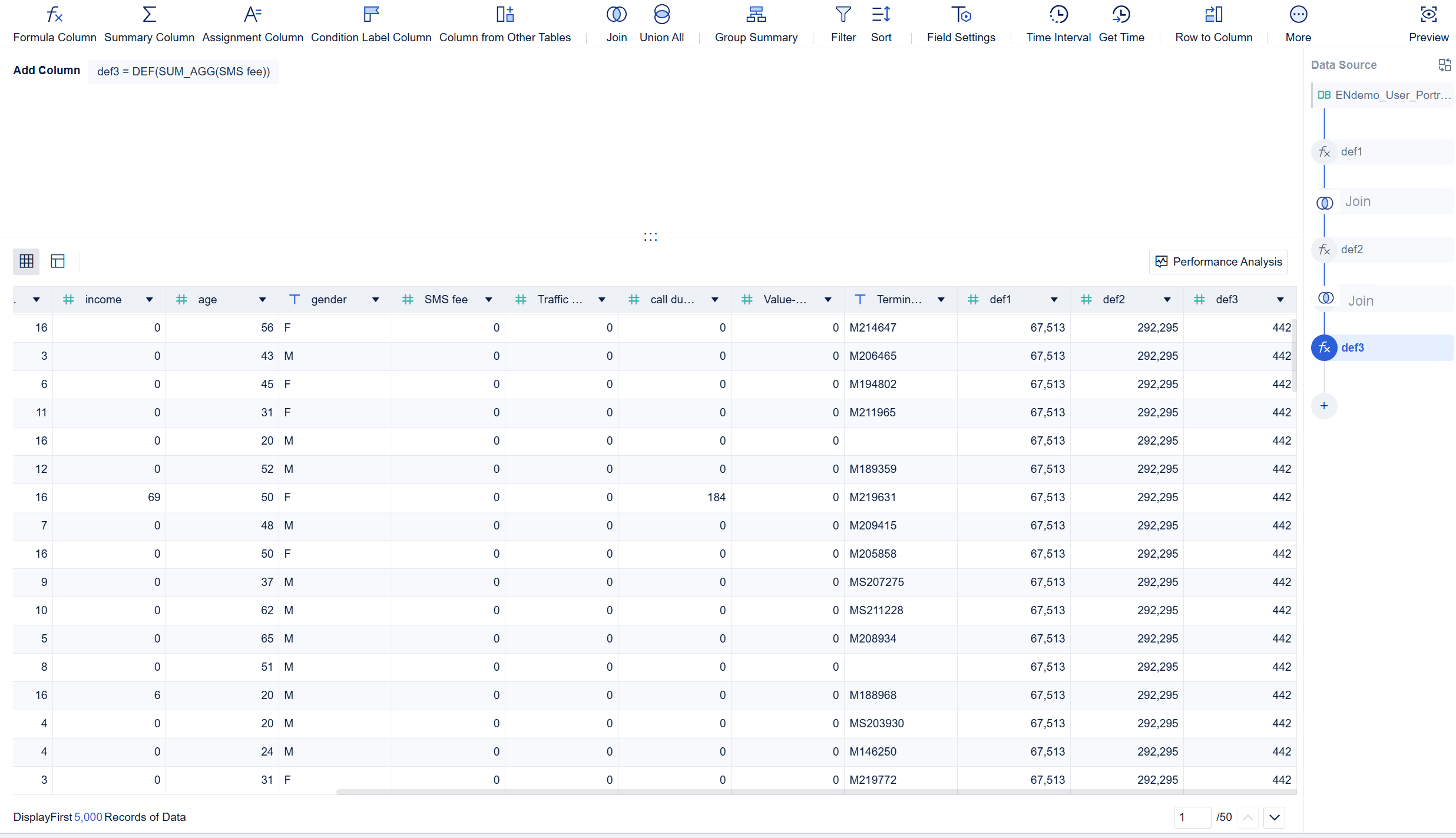Switch to the split layout view
Screen dimensions: 1456x838
(57, 261)
